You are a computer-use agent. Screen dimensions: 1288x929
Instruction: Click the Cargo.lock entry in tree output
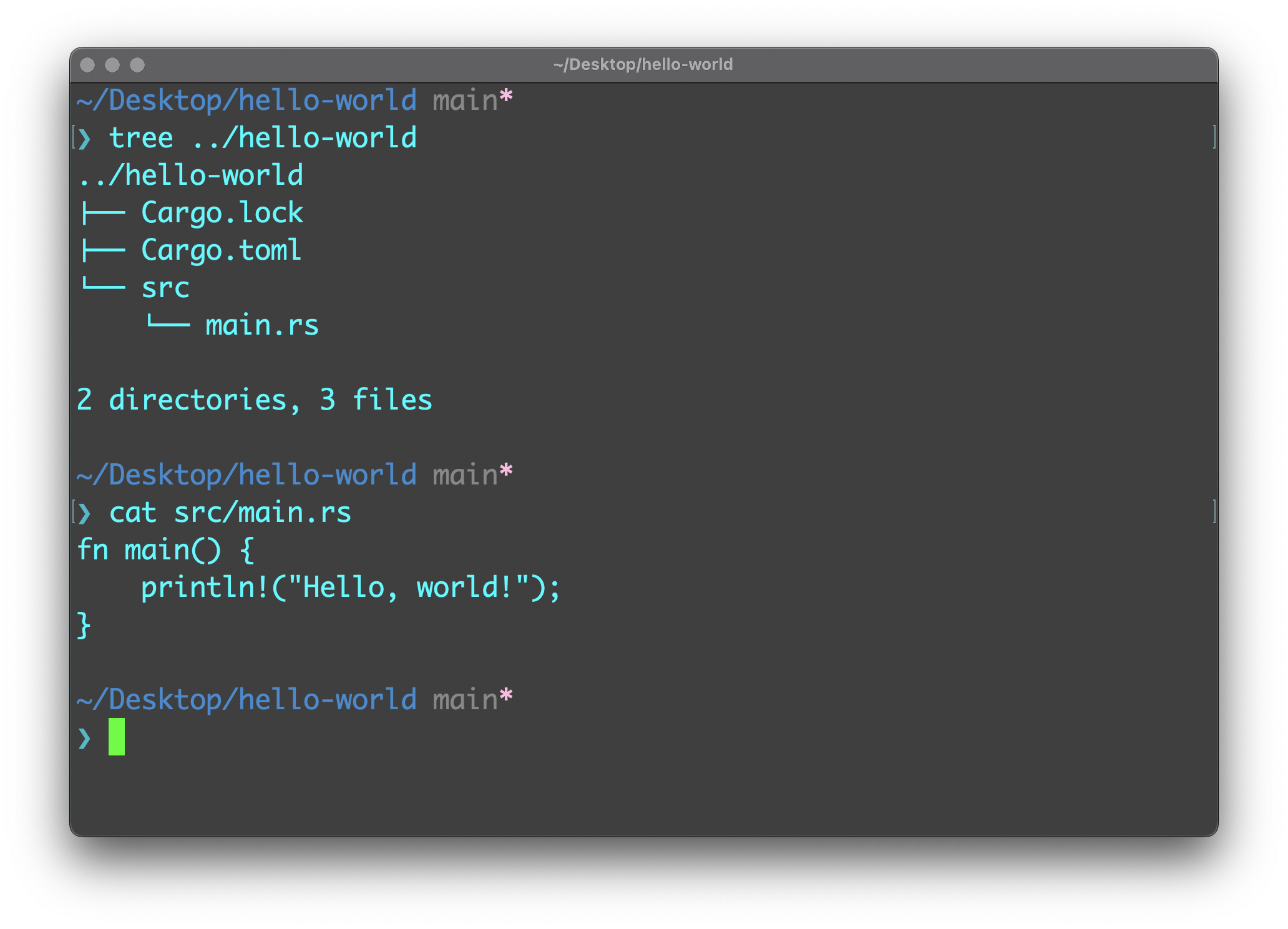pos(222,213)
